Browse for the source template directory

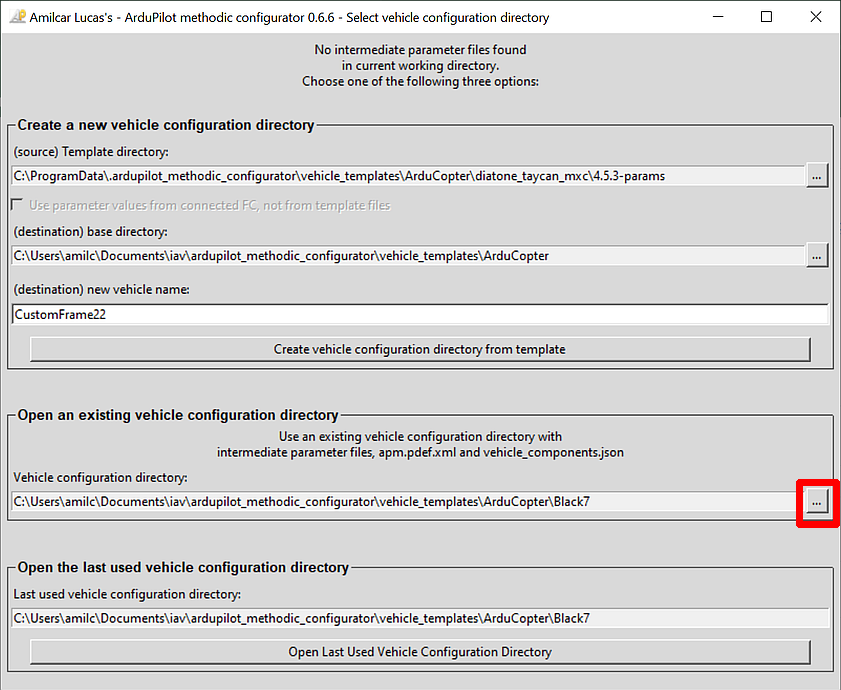[x=817, y=176]
